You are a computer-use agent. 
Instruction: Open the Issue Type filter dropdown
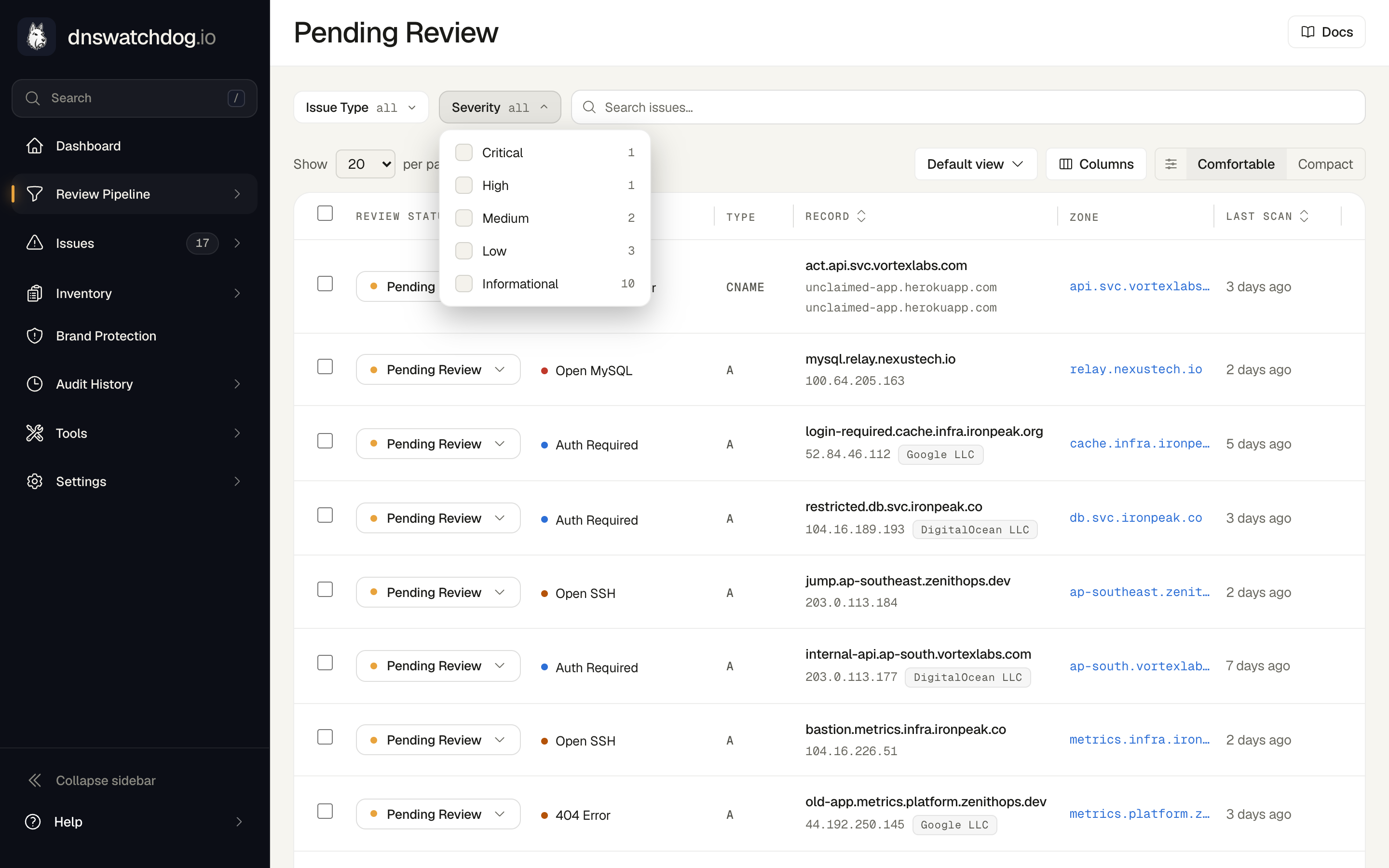[x=361, y=108]
